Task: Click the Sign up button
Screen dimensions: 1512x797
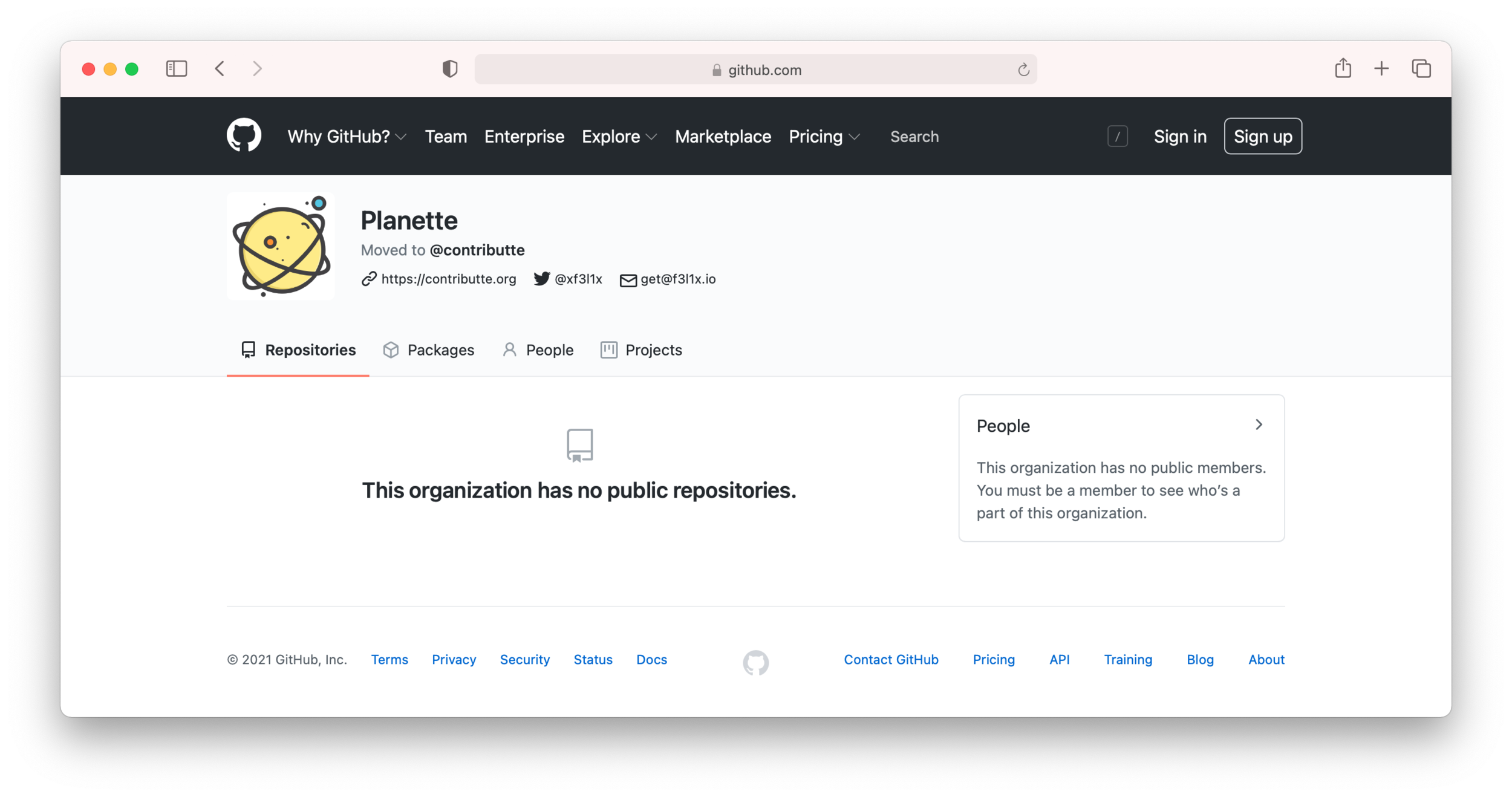Action: click(1262, 137)
